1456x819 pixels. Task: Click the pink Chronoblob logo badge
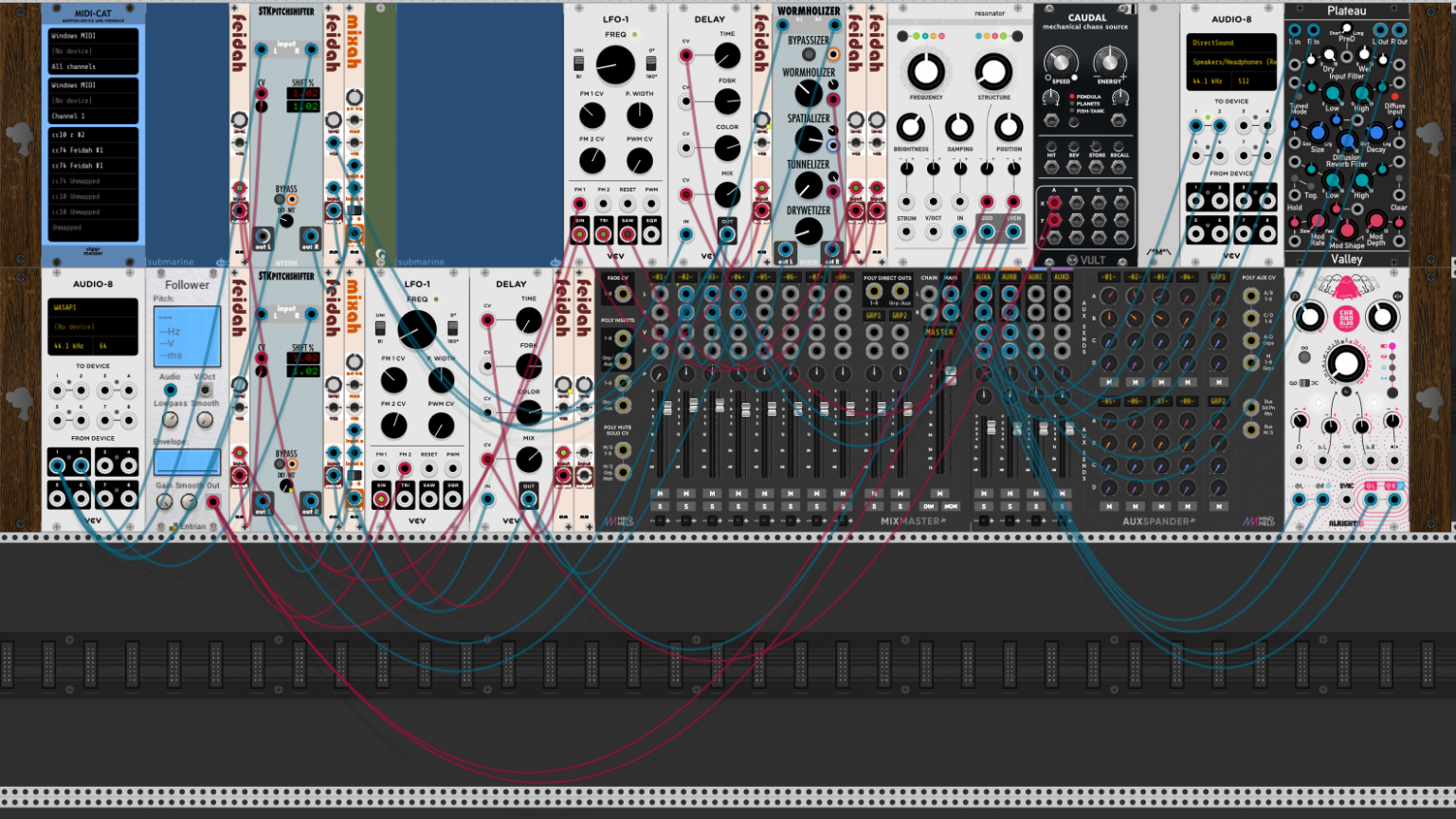click(x=1345, y=318)
